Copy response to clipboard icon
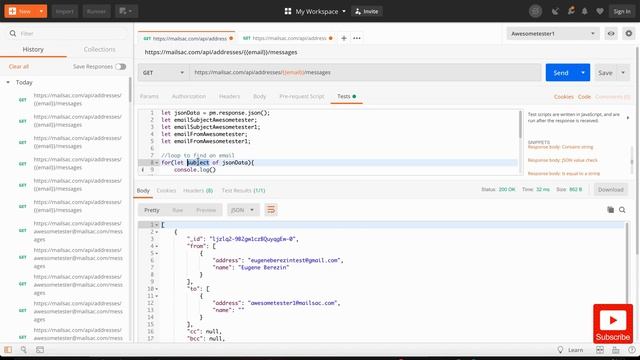Image resolution: width=640 pixels, height=360 pixels. (x=611, y=210)
